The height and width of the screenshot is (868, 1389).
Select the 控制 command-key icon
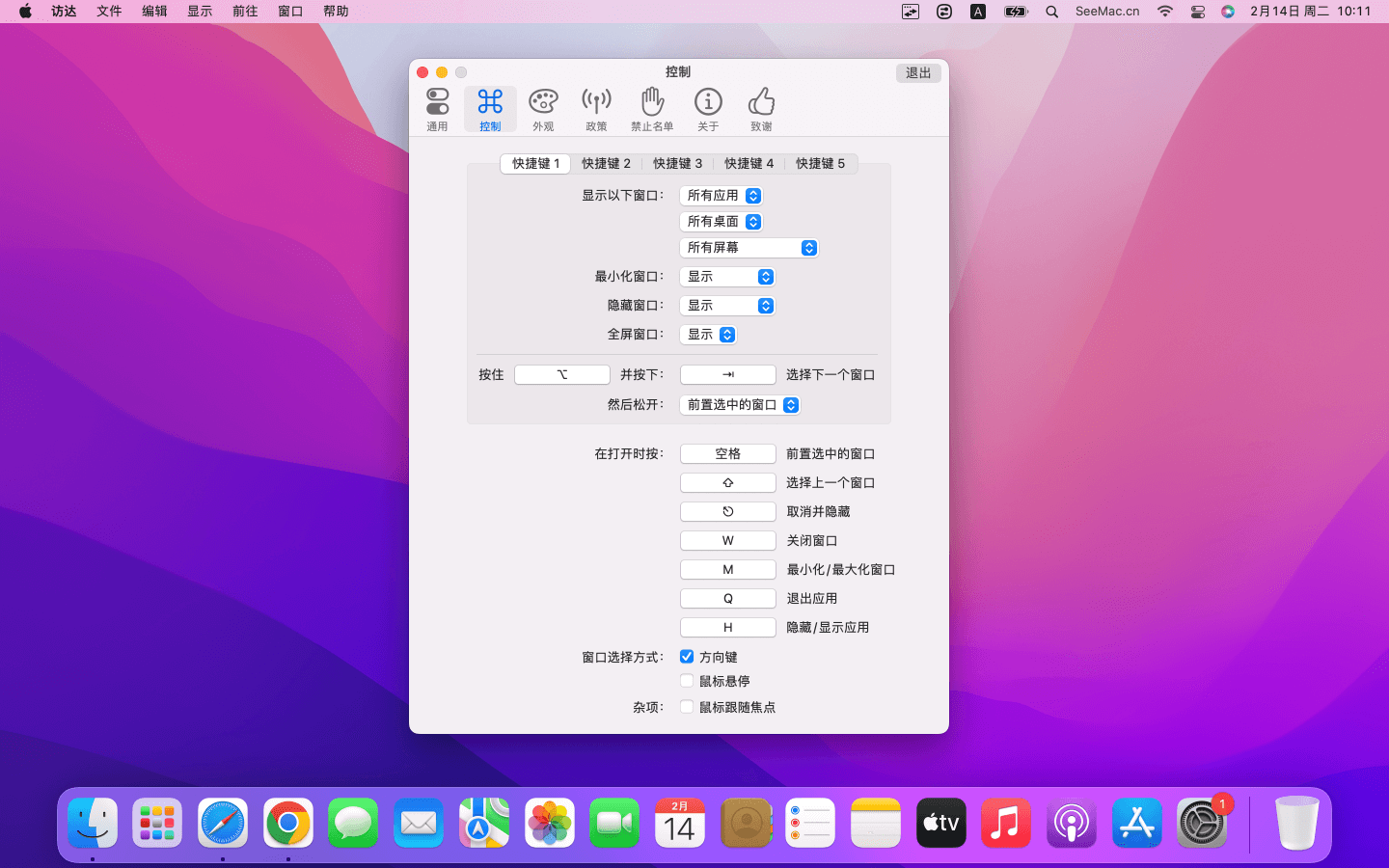490,108
